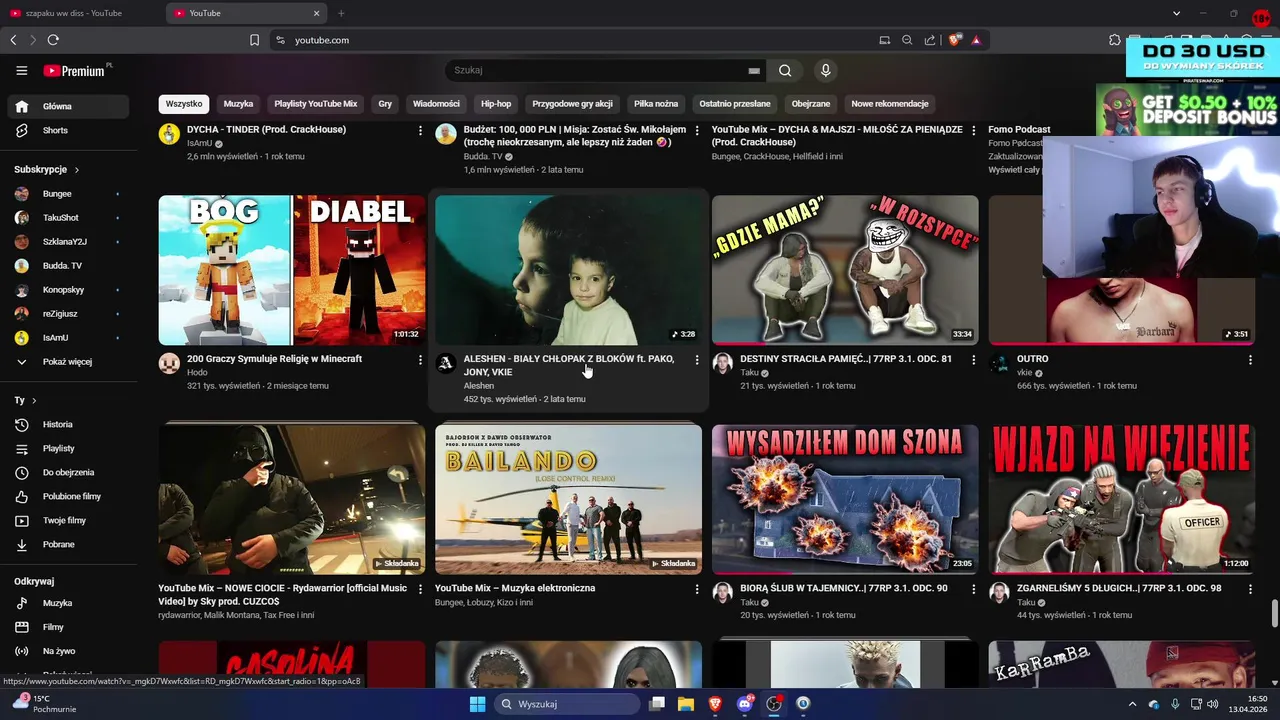1280x720 pixels.
Task: Open on-screen keyboard icon in search box
Action: tap(754, 71)
